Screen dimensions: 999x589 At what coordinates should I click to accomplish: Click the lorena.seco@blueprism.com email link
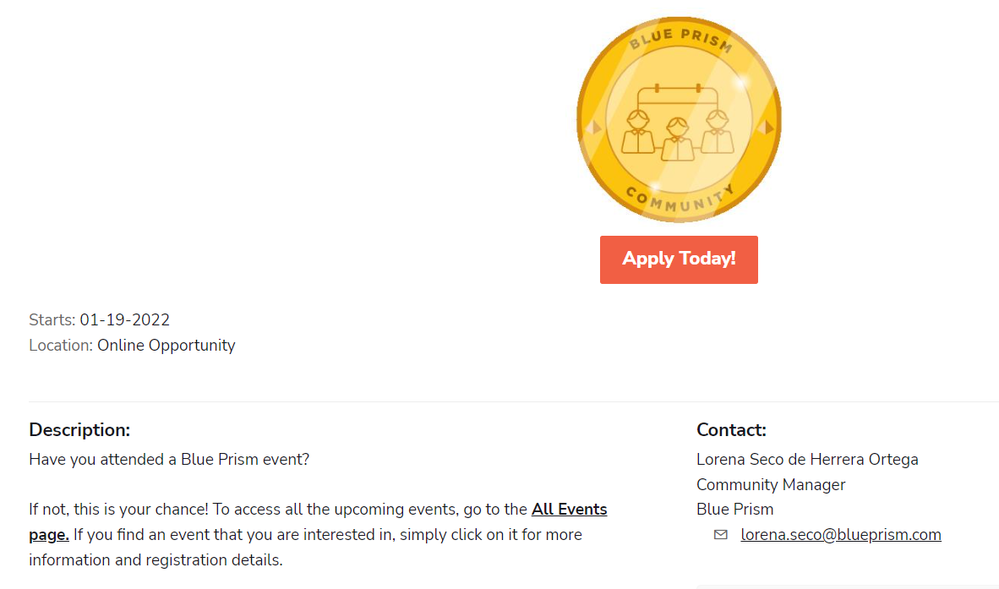coord(840,535)
